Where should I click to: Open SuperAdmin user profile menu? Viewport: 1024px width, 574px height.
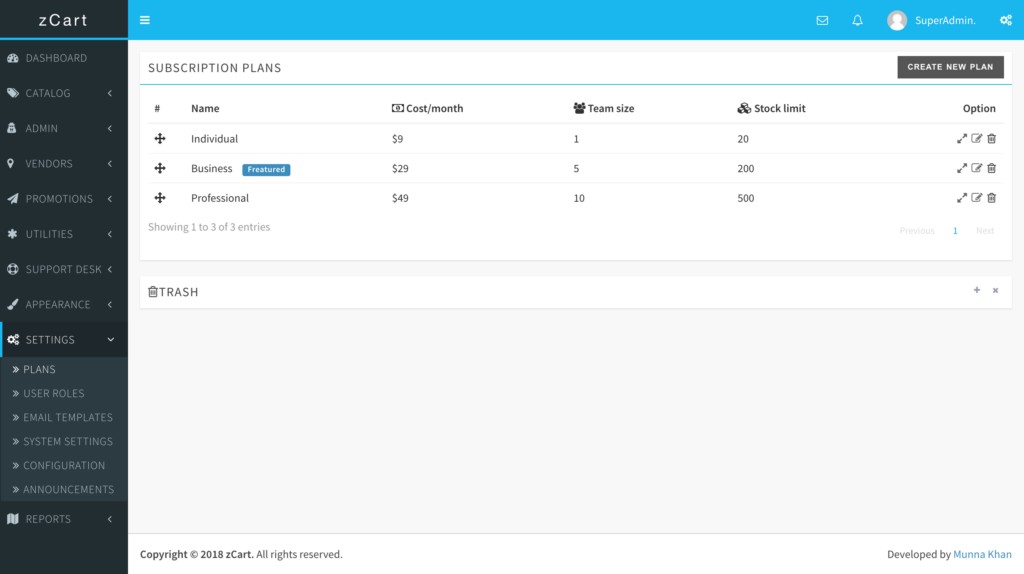[930, 20]
